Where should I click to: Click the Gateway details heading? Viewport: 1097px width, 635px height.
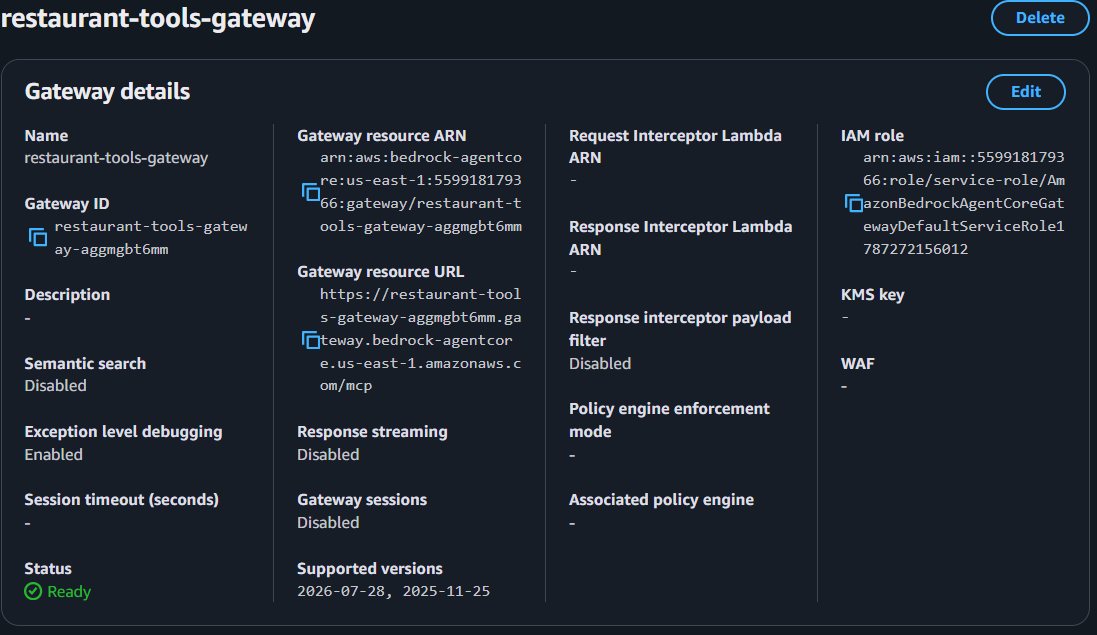(x=107, y=92)
